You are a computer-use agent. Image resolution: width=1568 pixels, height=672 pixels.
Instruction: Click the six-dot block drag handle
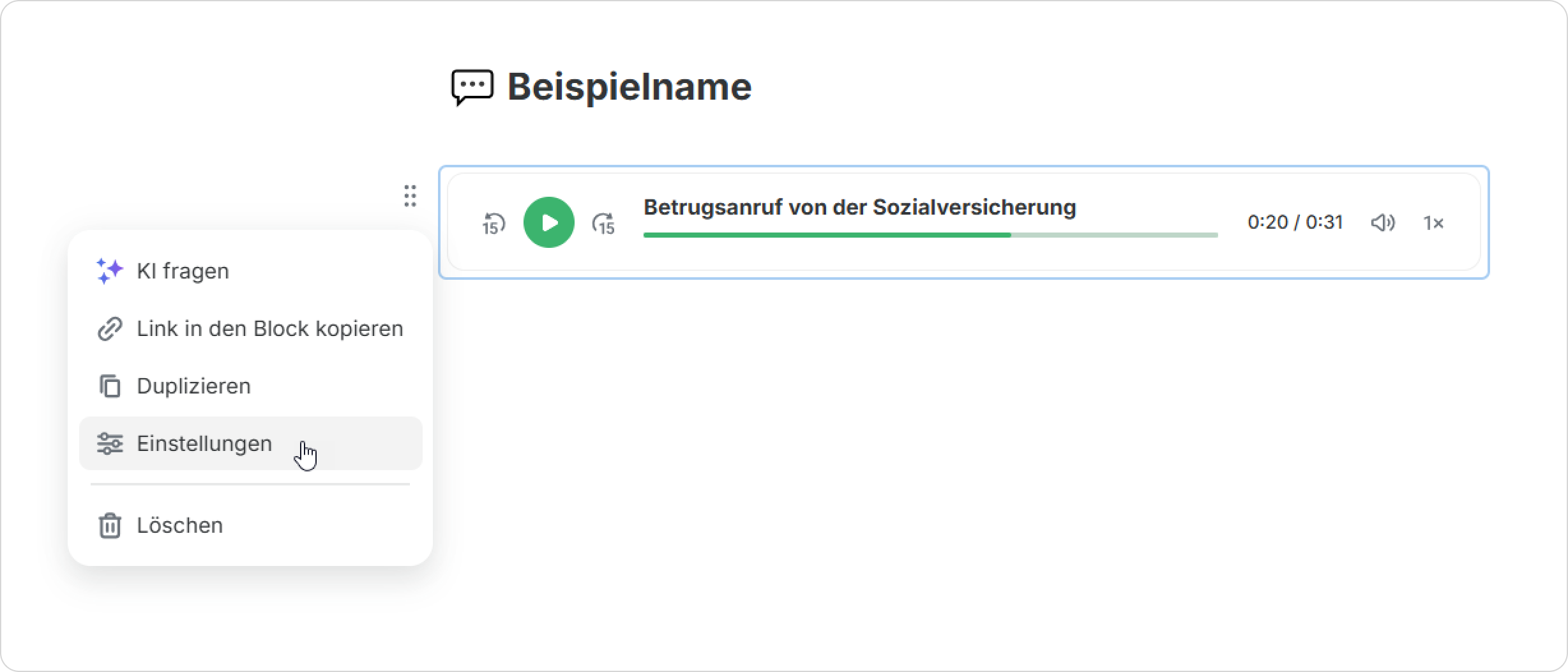coord(410,195)
